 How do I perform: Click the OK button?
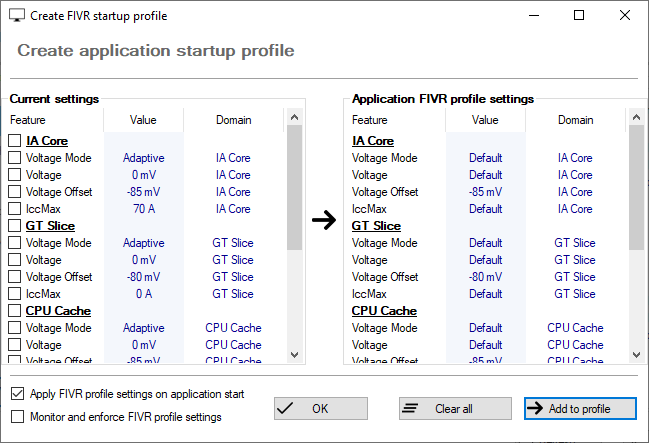click(x=321, y=409)
